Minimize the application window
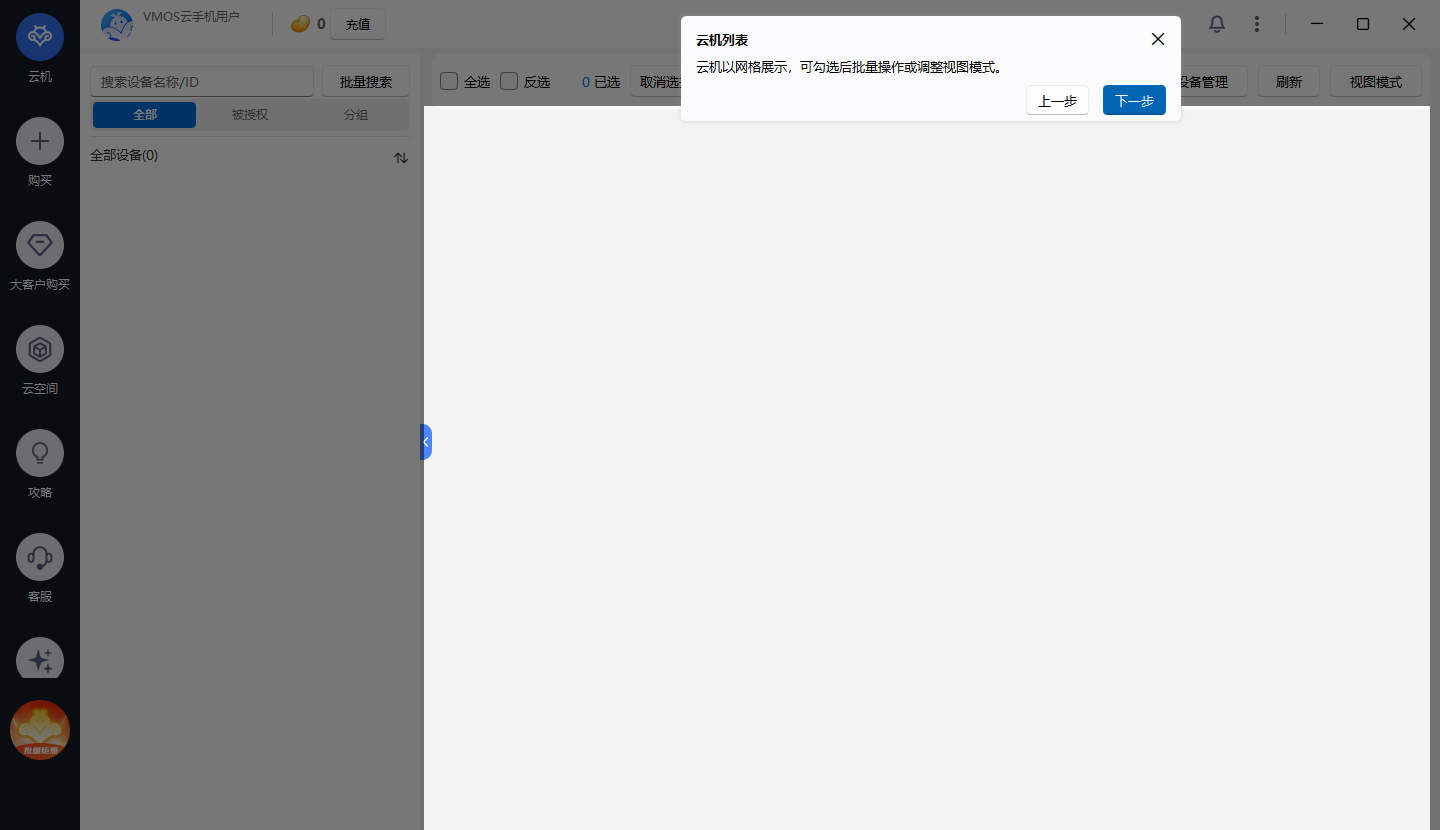Image resolution: width=1440 pixels, height=830 pixels. point(1317,24)
